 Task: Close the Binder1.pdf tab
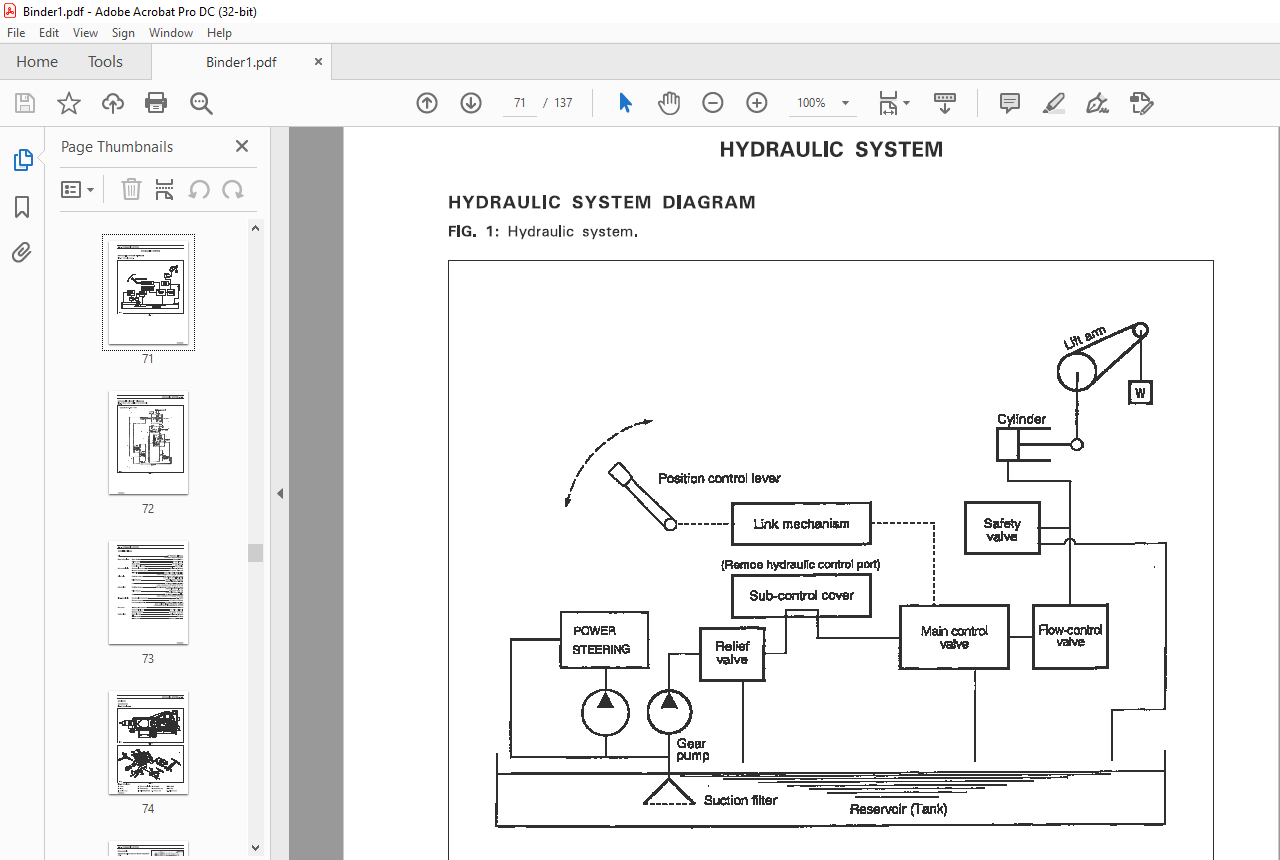[x=319, y=62]
